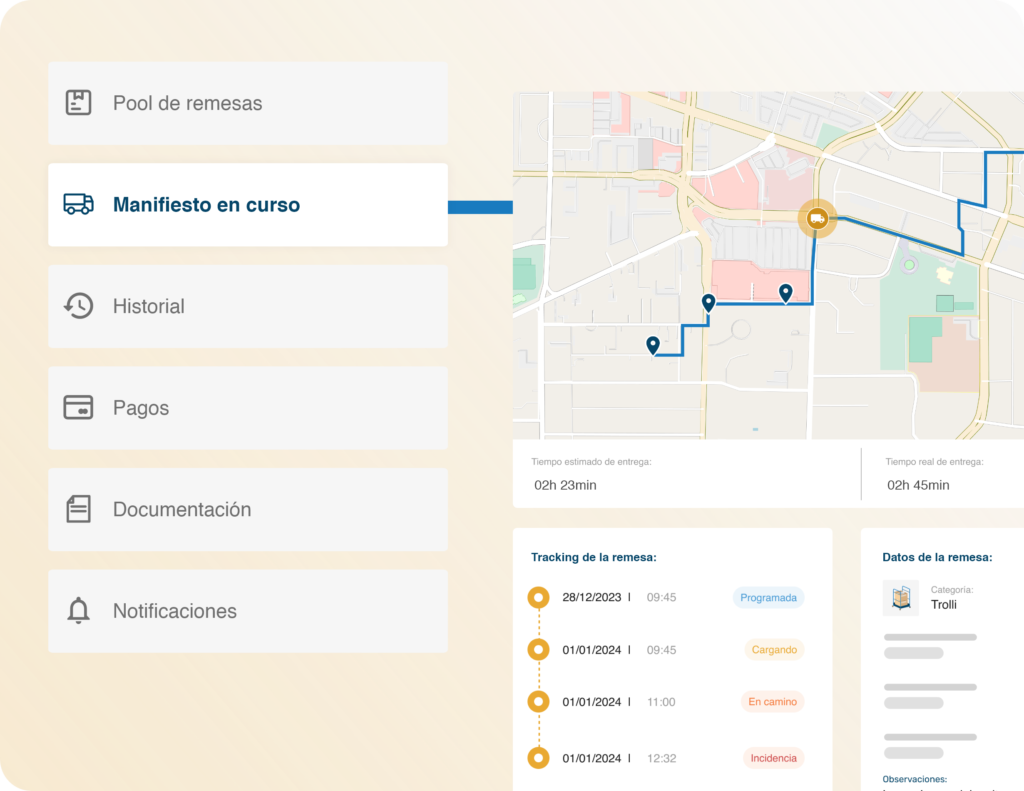
Task: Open the Pool de remesas menu item
Action: coord(247,103)
